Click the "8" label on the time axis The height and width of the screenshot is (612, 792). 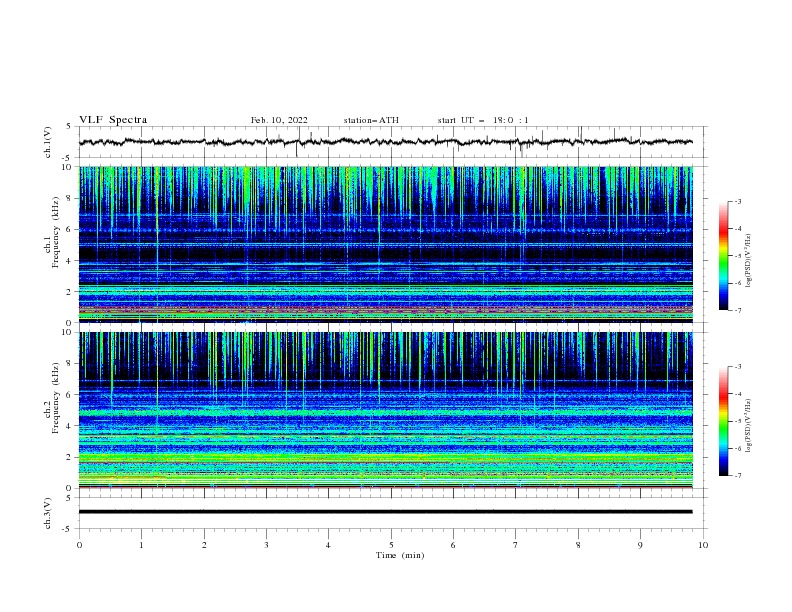pyautogui.click(x=578, y=545)
